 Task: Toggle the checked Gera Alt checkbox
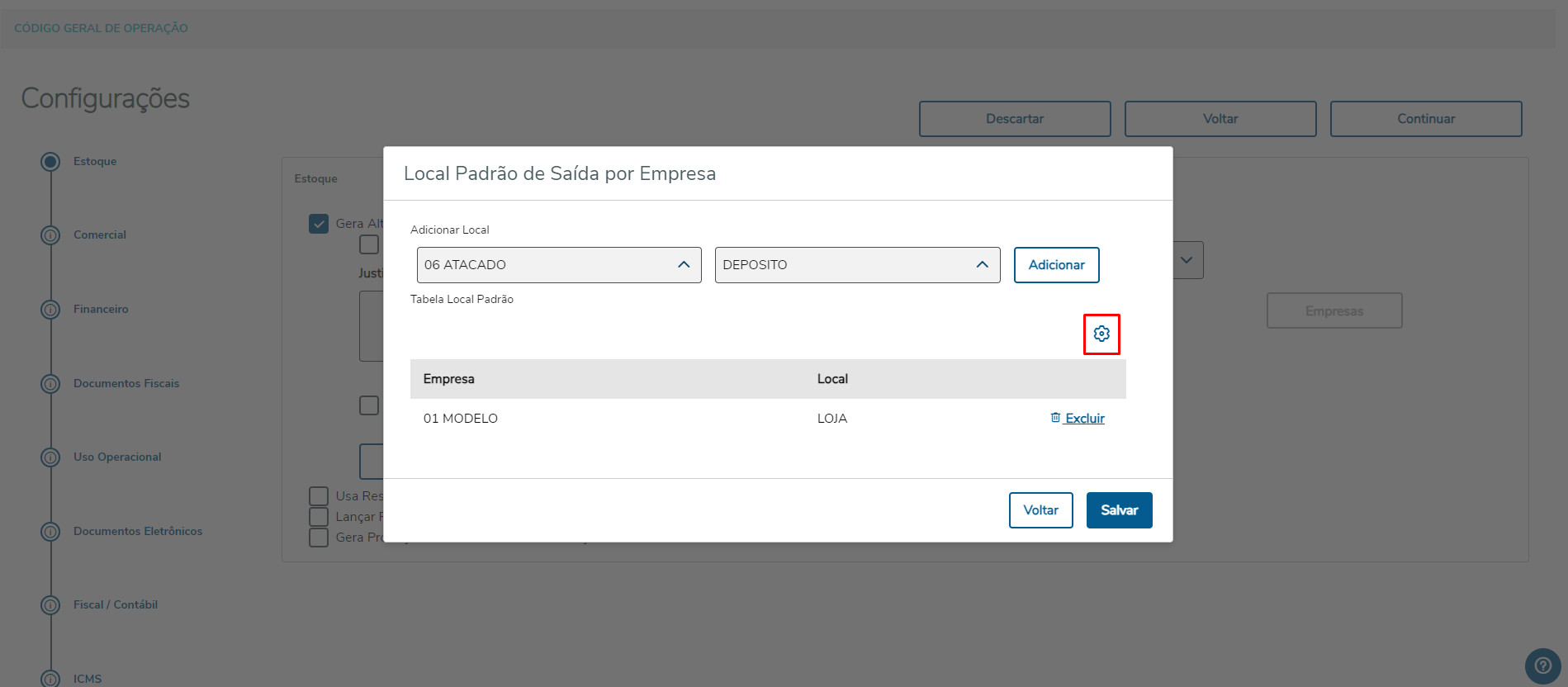[319, 224]
